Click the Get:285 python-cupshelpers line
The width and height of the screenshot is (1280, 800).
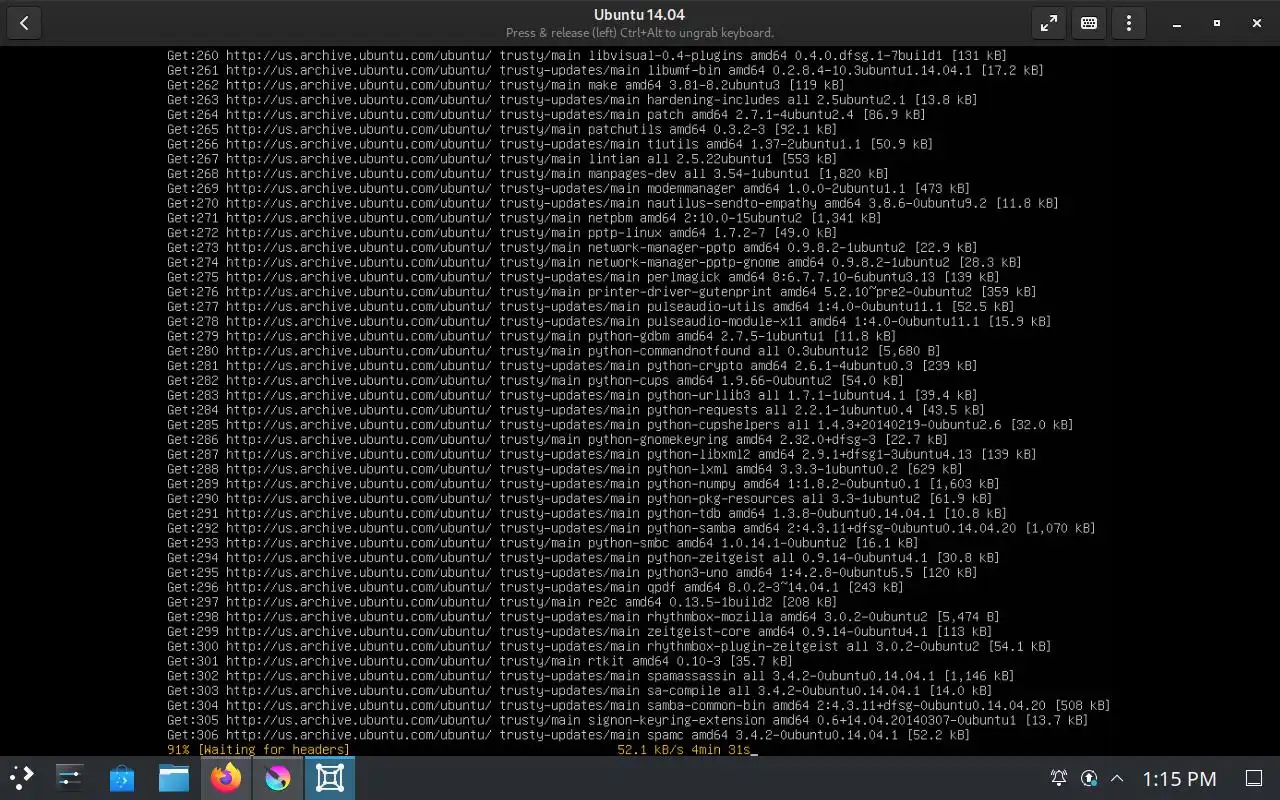(620, 425)
